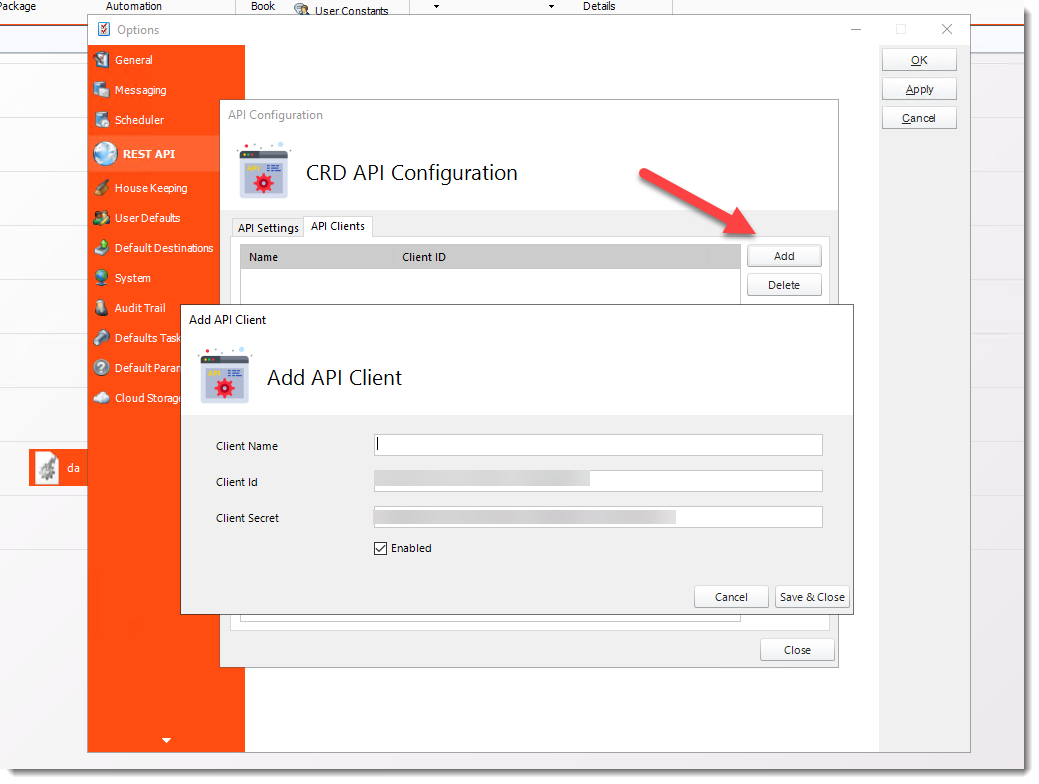Expand more options via the sidebar bottom arrow
Screen dimensions: 1039x784
point(166,740)
